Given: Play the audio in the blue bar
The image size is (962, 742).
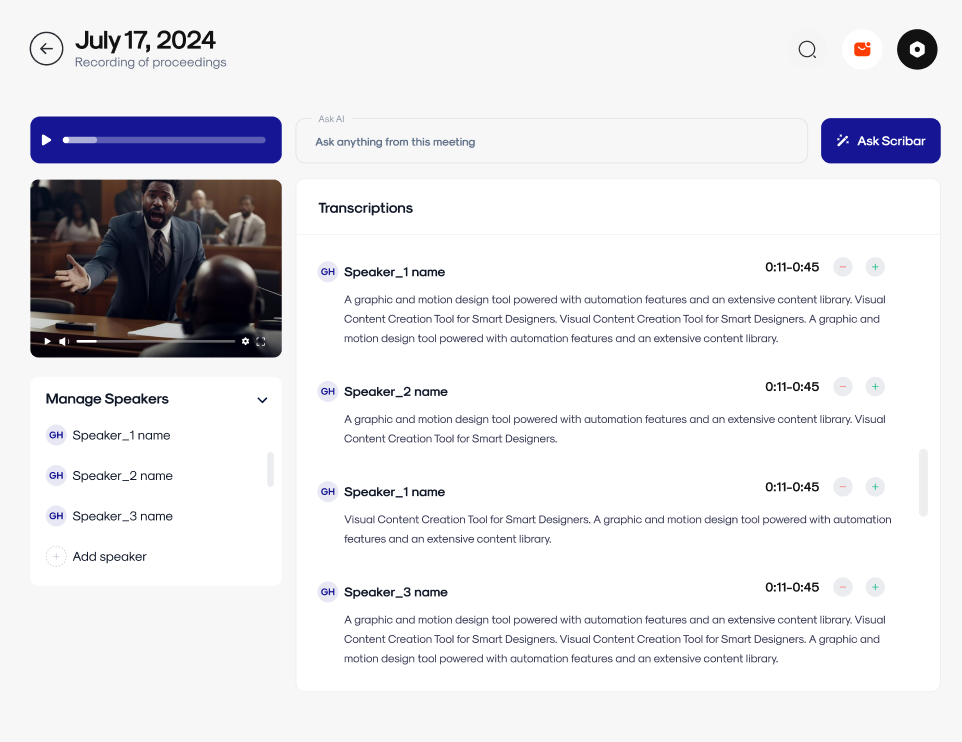Looking at the screenshot, I should [x=46, y=140].
